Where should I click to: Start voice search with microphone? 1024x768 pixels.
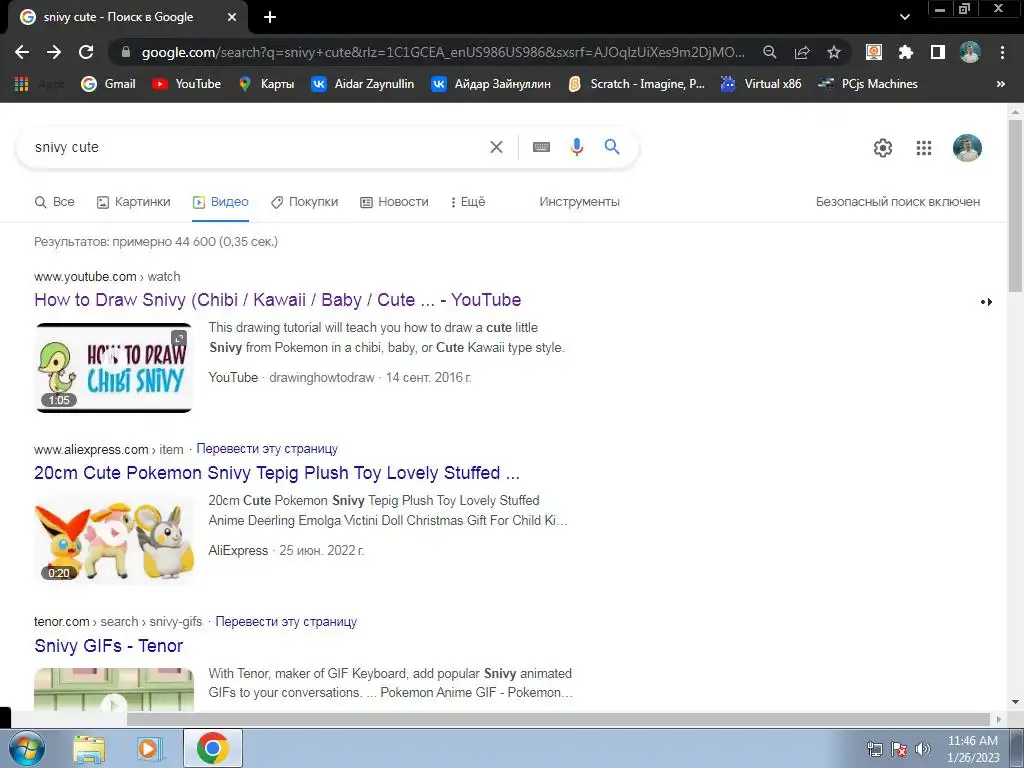click(x=577, y=147)
